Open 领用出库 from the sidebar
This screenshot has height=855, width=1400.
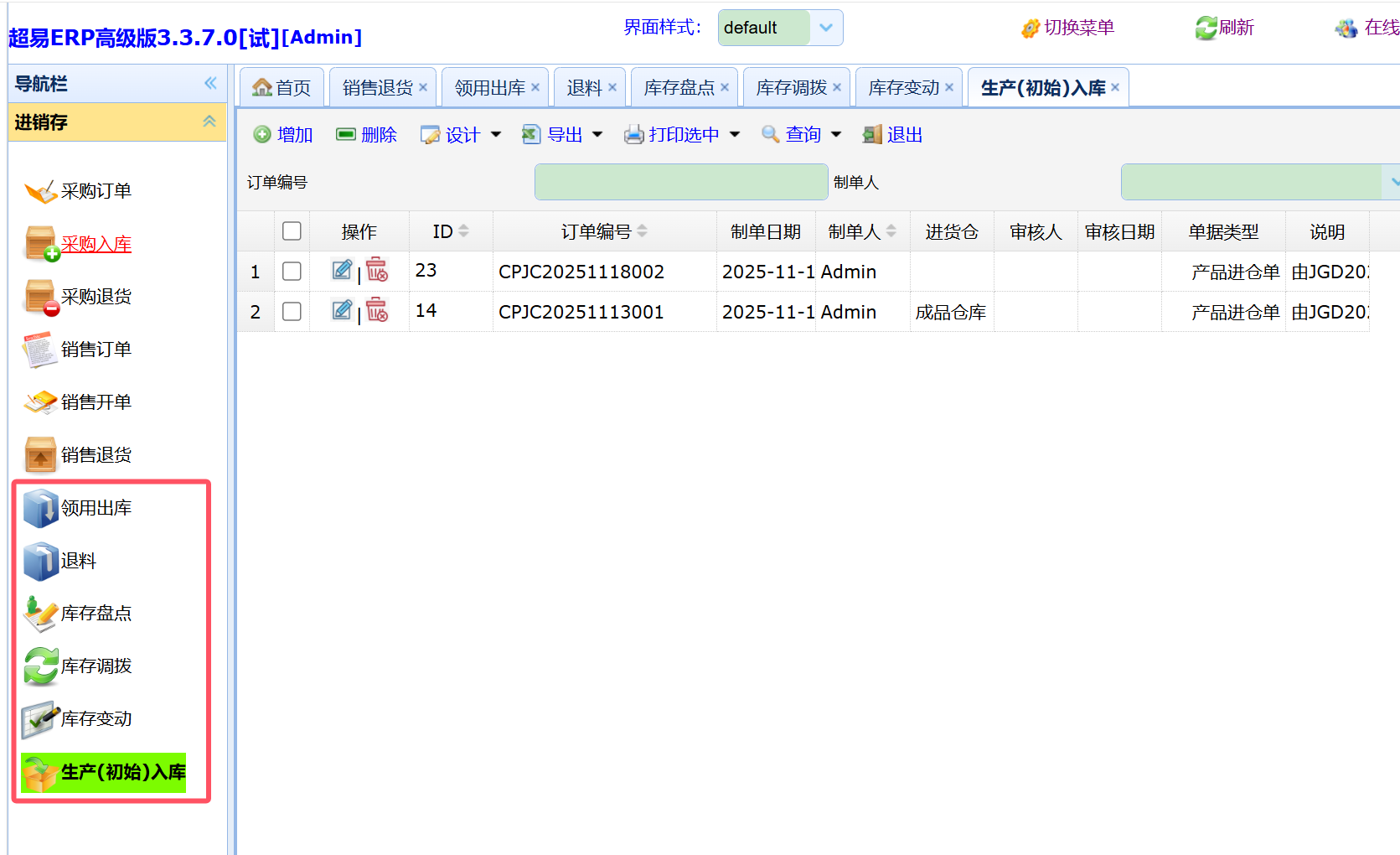pyautogui.click(x=96, y=508)
